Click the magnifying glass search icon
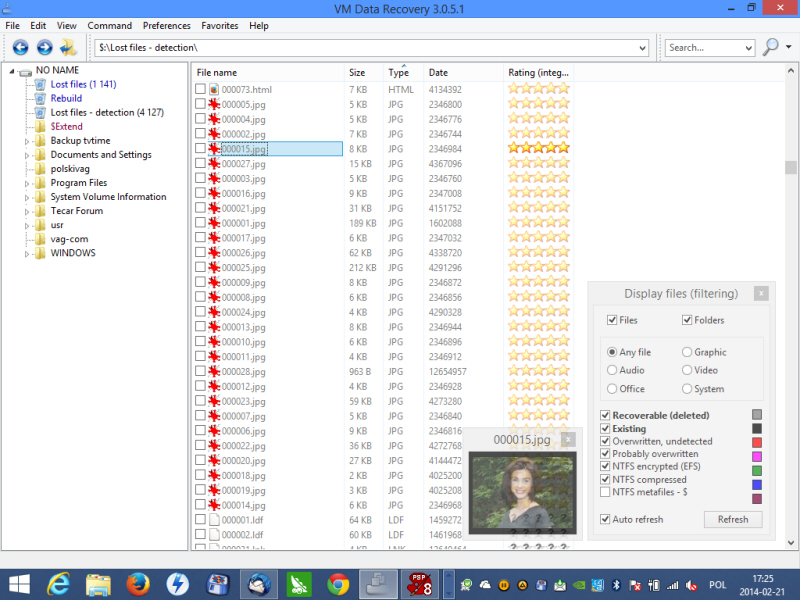Viewport: 800px width, 600px height. pos(770,47)
